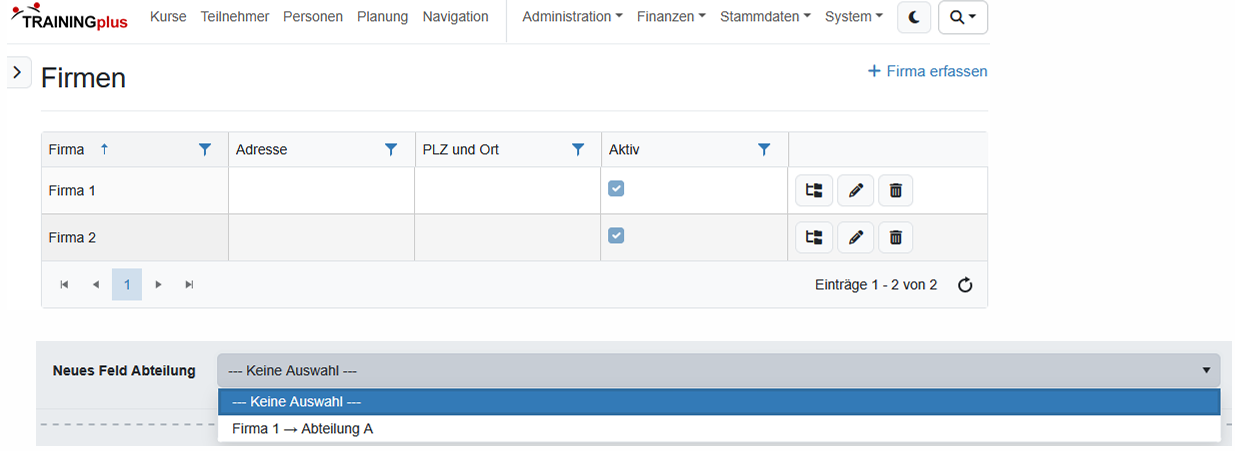Click the Firma erfassen link
The image size is (1235, 451).
pyautogui.click(x=927, y=71)
